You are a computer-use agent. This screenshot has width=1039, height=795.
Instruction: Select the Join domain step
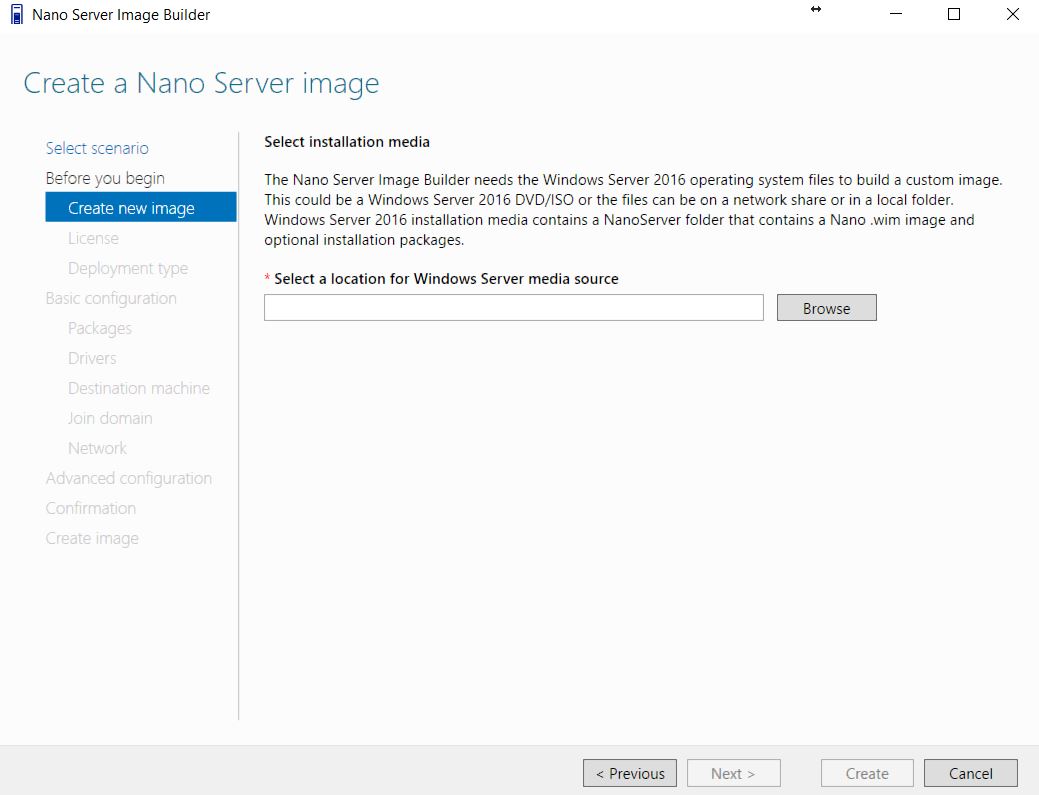pyautogui.click(x=110, y=418)
